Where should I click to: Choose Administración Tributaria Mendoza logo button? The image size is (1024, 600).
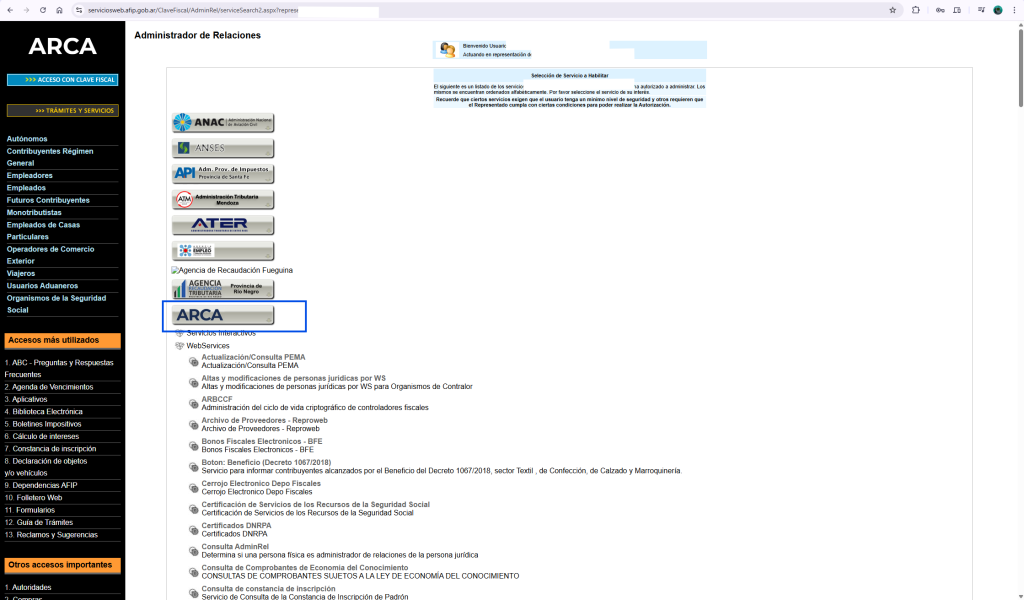[223, 199]
